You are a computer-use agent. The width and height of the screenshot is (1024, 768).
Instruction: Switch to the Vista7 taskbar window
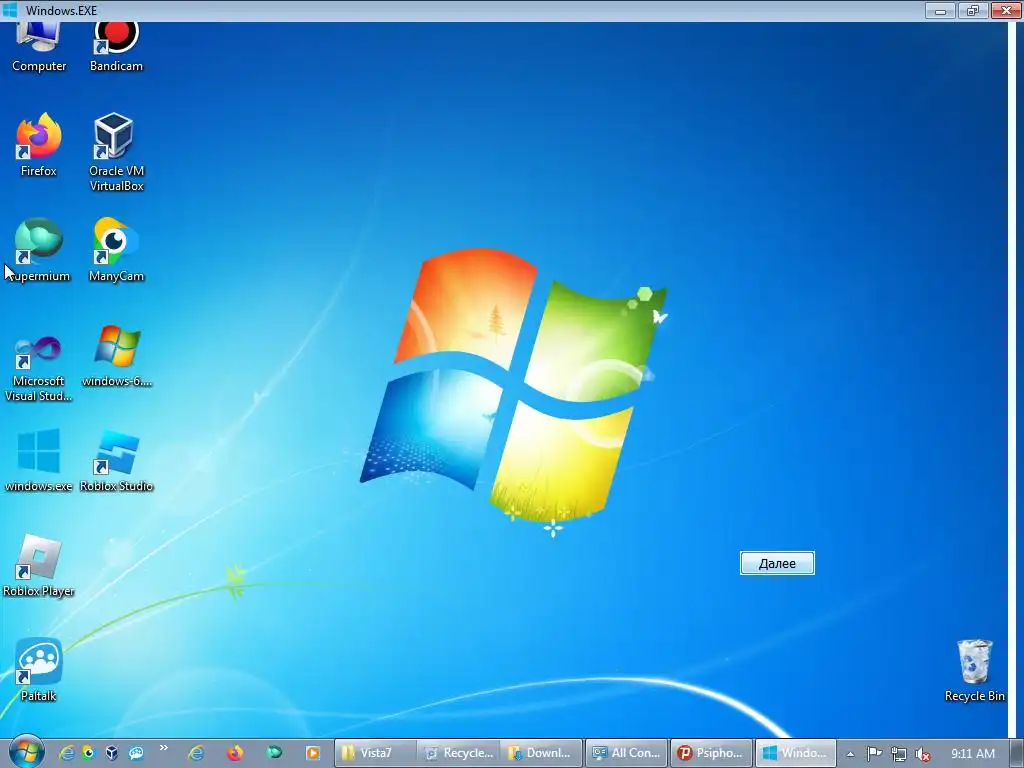(376, 753)
